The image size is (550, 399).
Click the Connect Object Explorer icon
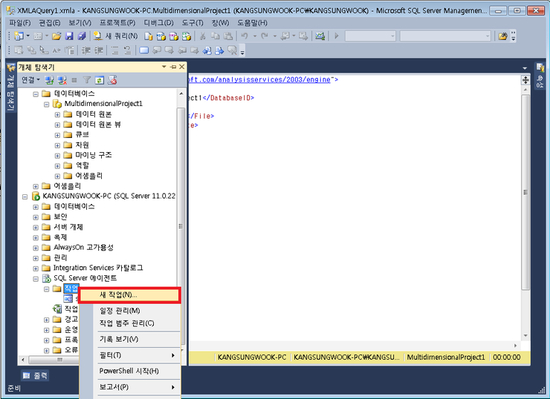coord(49,80)
